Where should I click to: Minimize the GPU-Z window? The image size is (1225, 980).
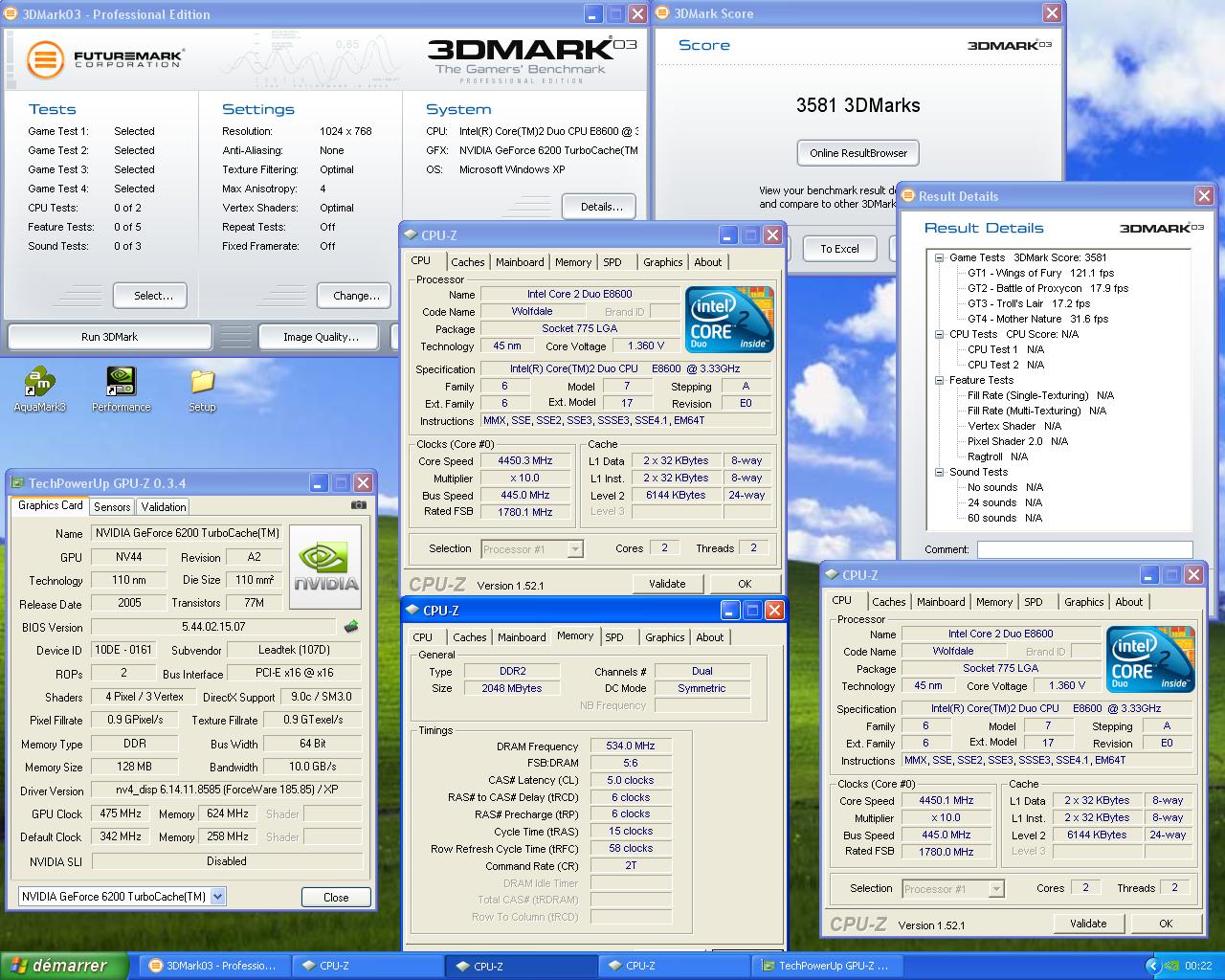point(318,483)
